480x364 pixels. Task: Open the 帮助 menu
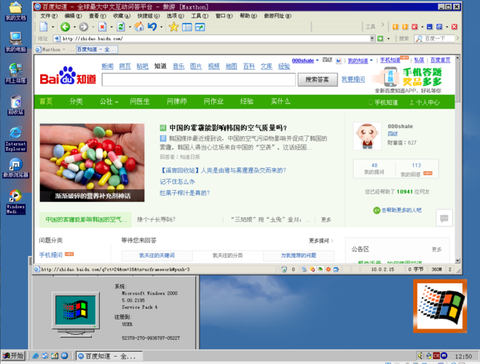pos(248,16)
